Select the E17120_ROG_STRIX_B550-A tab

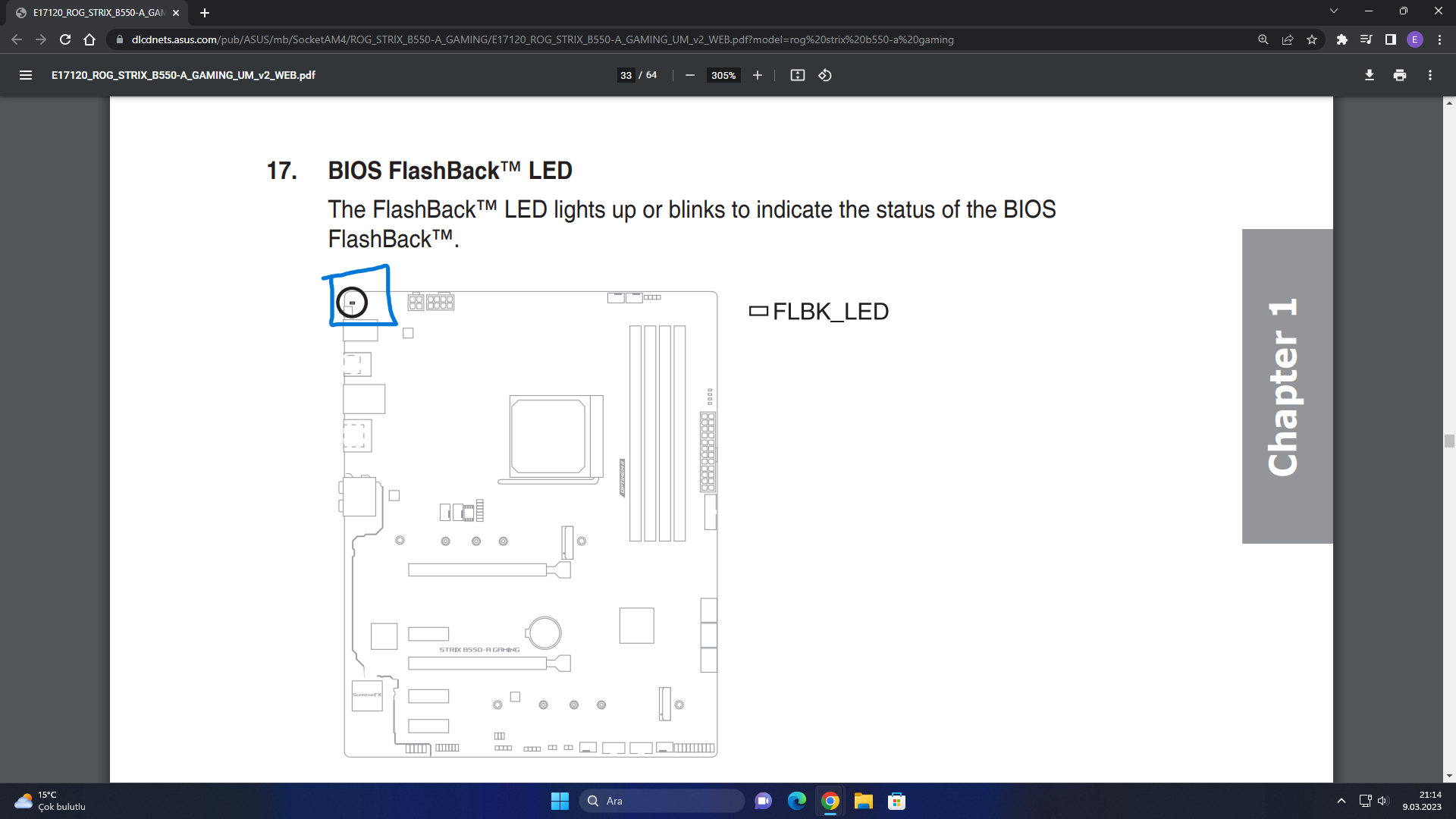(99, 13)
